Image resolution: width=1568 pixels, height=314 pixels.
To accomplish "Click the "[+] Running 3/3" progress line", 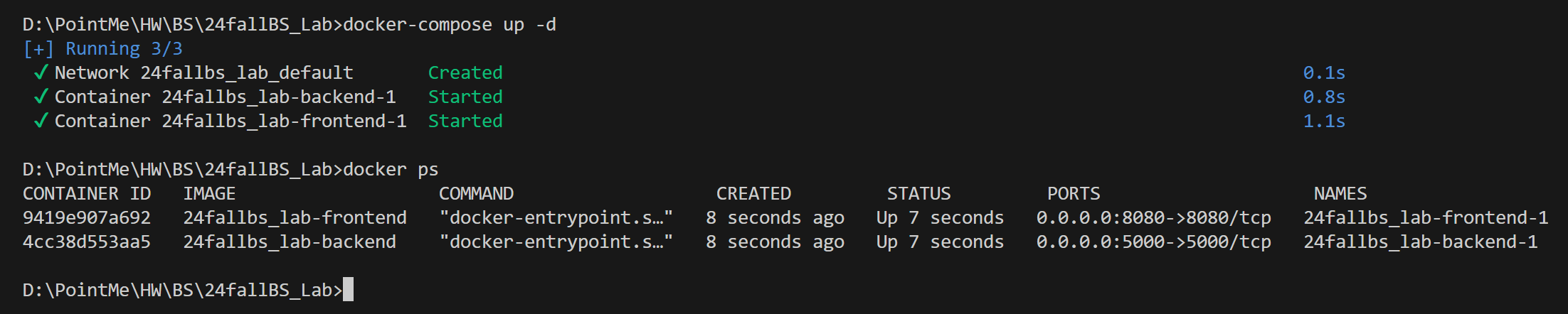I will pyautogui.click(x=102, y=48).
